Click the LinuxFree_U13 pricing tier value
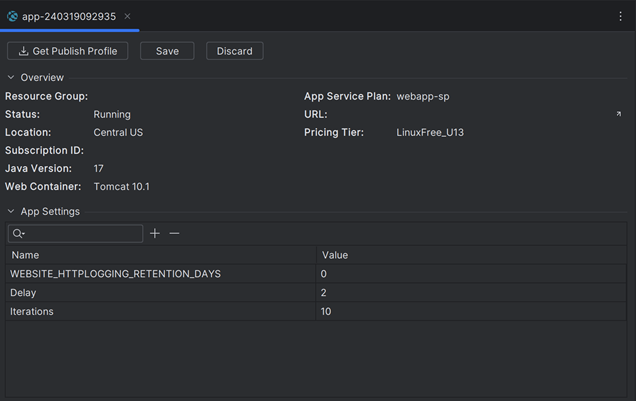The height and width of the screenshot is (401, 636). (x=430, y=133)
